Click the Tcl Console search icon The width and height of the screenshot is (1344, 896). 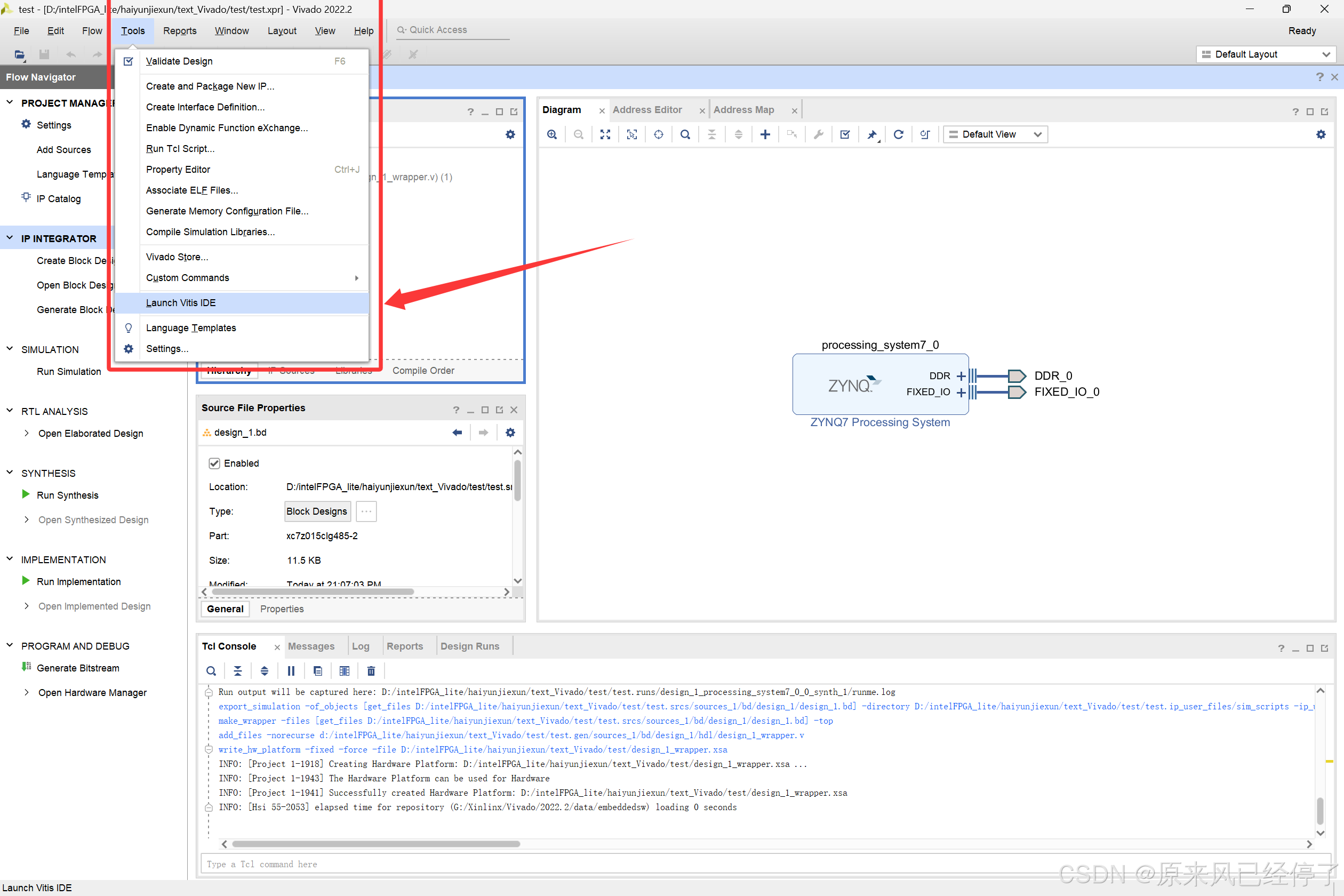click(211, 671)
